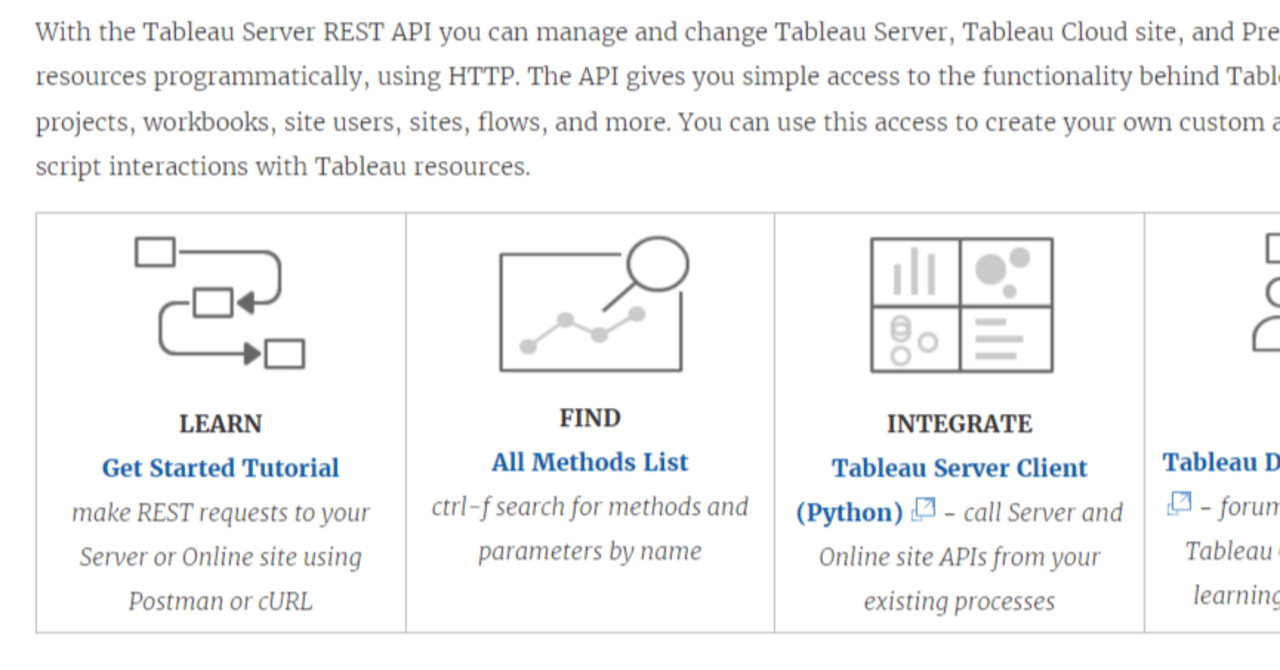The width and height of the screenshot is (1280, 670).
Task: Open the All Methods List
Action: coord(589,462)
